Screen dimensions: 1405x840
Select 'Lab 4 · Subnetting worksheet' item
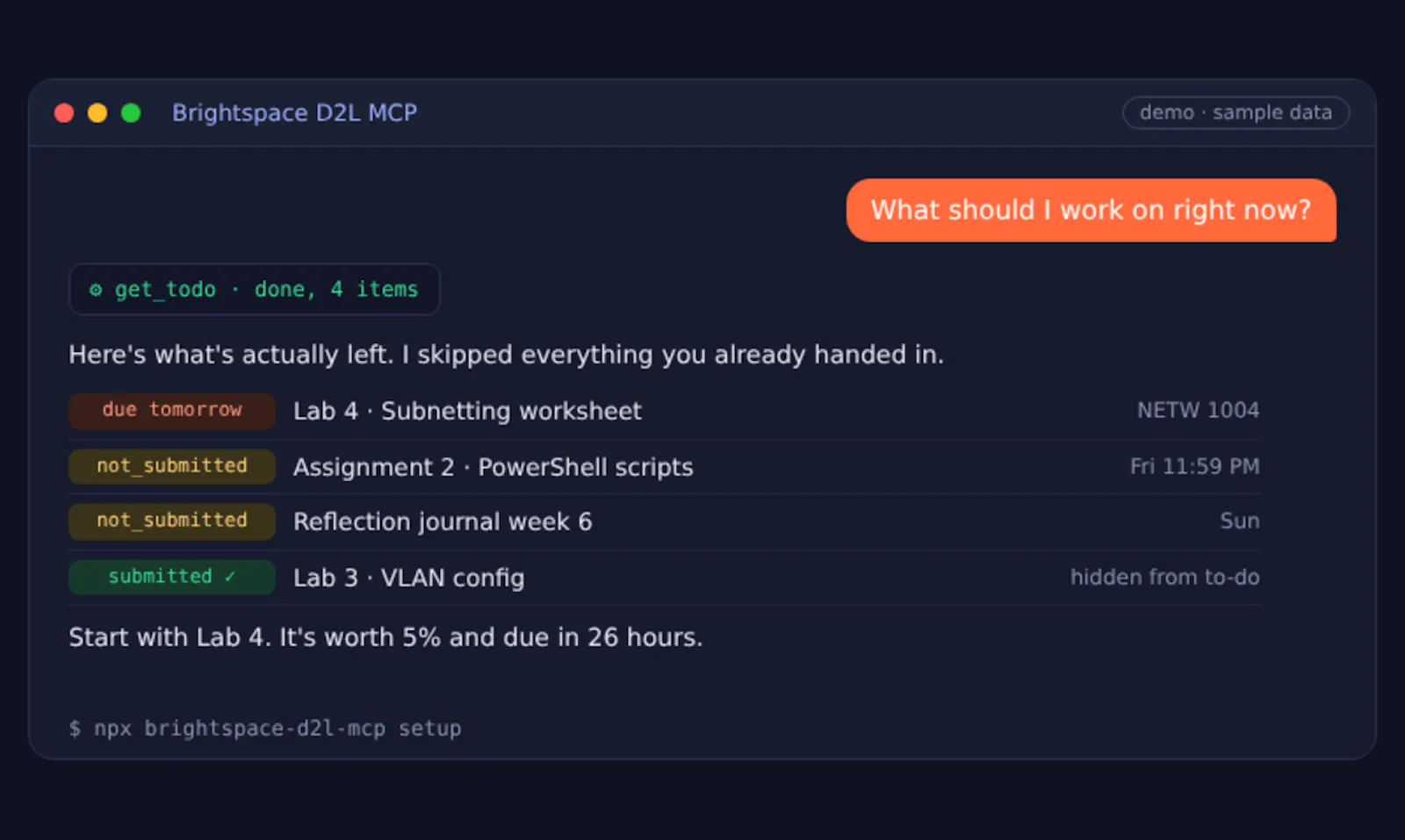coord(467,411)
